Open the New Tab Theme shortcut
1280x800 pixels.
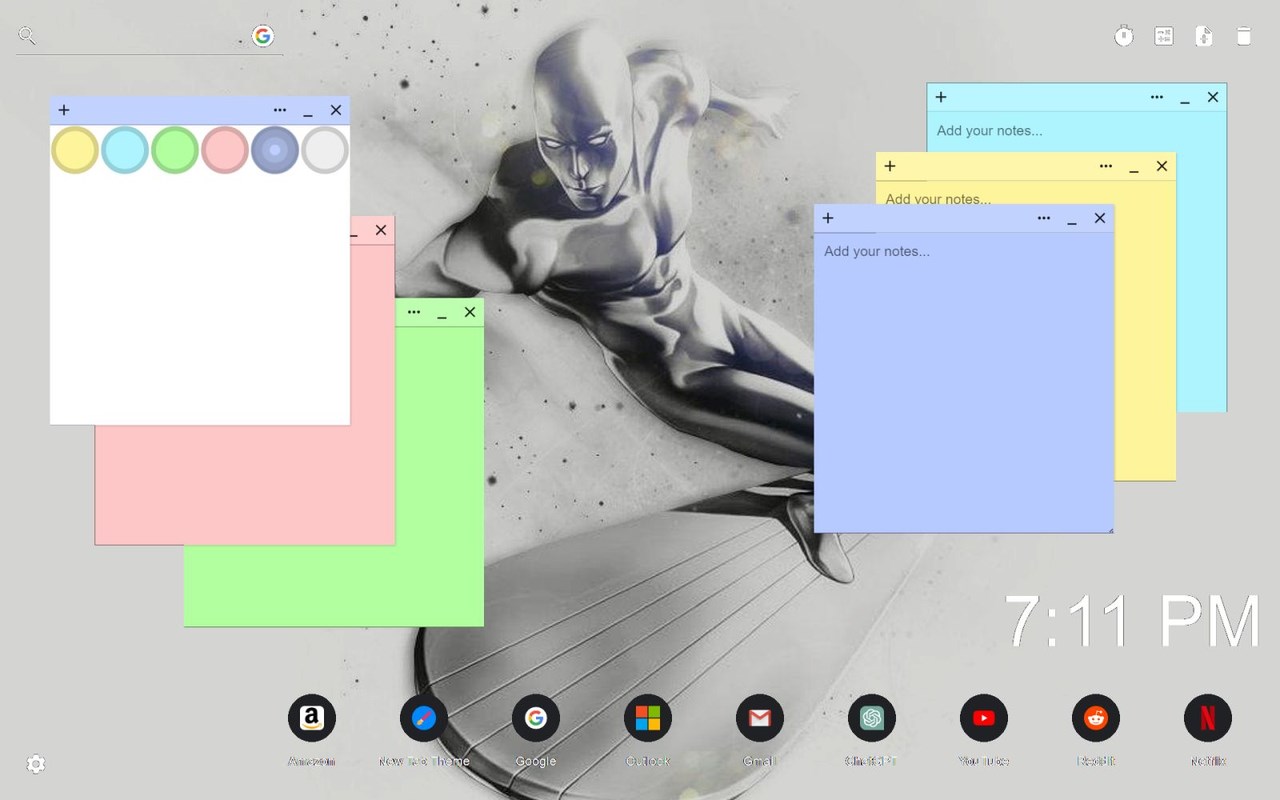click(424, 718)
